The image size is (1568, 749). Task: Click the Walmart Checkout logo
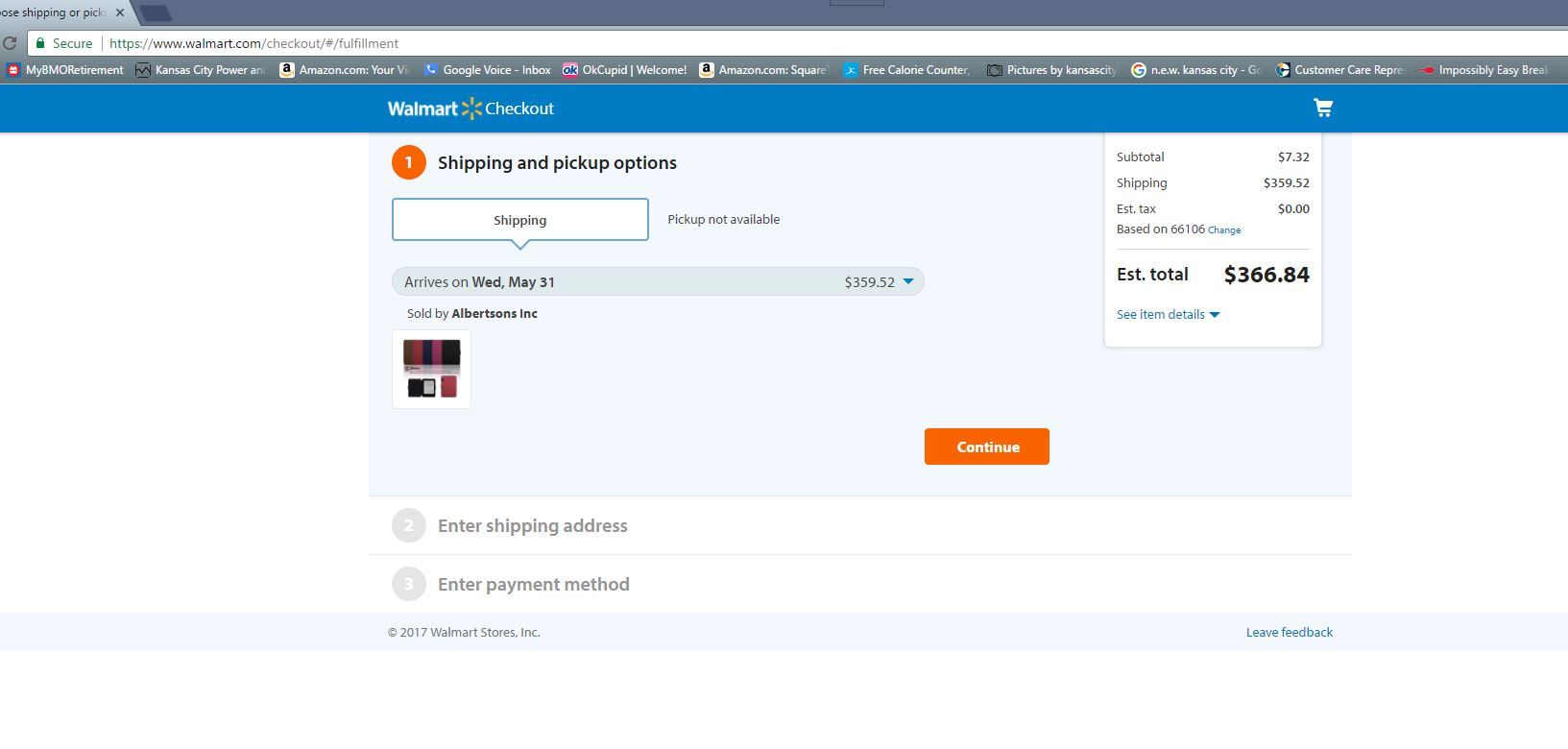tap(470, 109)
